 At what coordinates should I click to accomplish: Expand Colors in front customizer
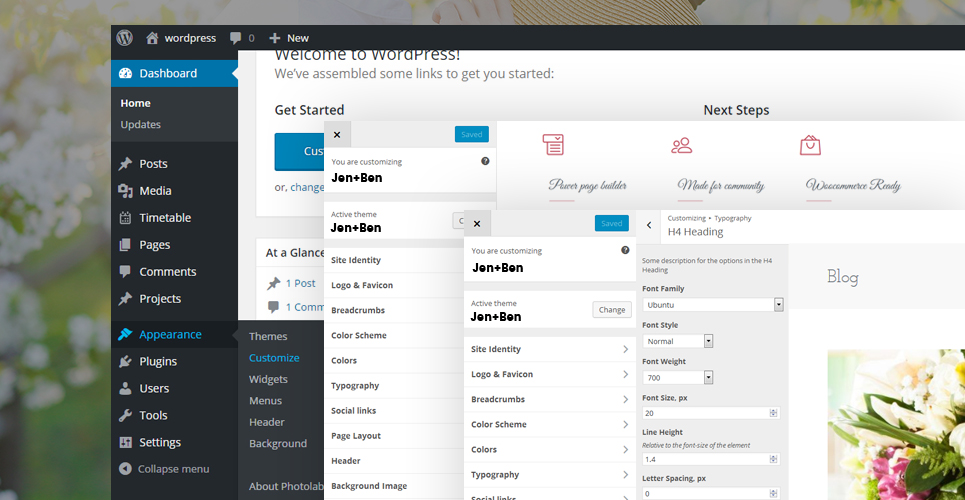click(x=550, y=450)
